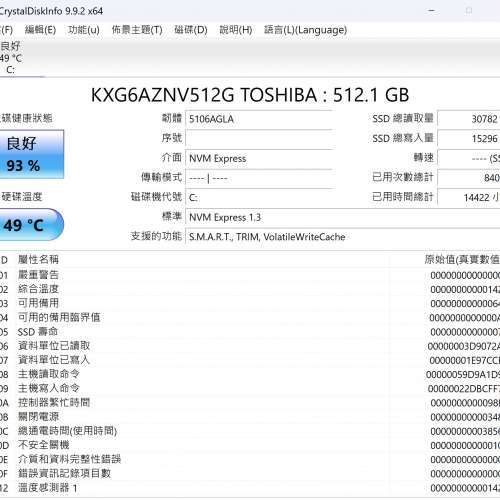Screen dimensions: 500x500
Task: Click the 硬碟溫度 label
Action: [22, 197]
